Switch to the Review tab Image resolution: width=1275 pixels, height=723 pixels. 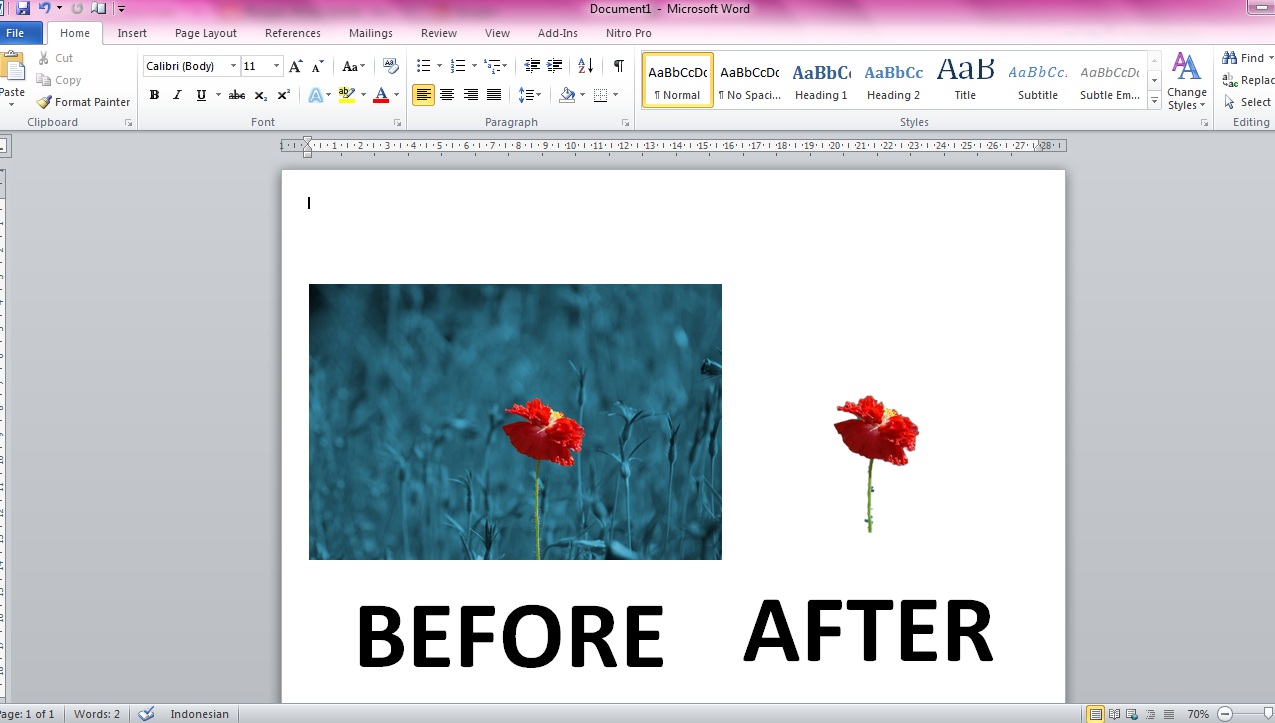coord(439,33)
